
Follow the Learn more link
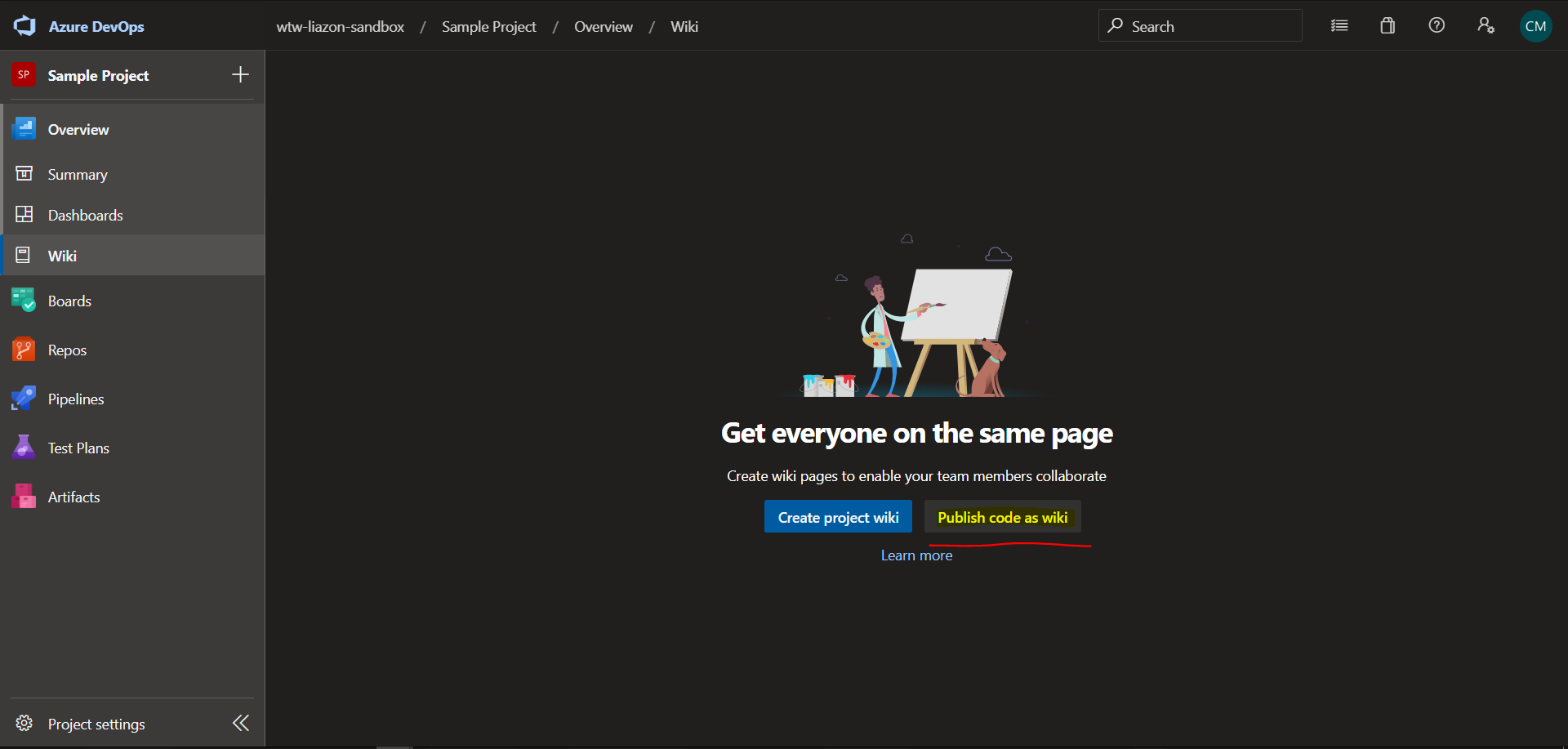[x=916, y=555]
